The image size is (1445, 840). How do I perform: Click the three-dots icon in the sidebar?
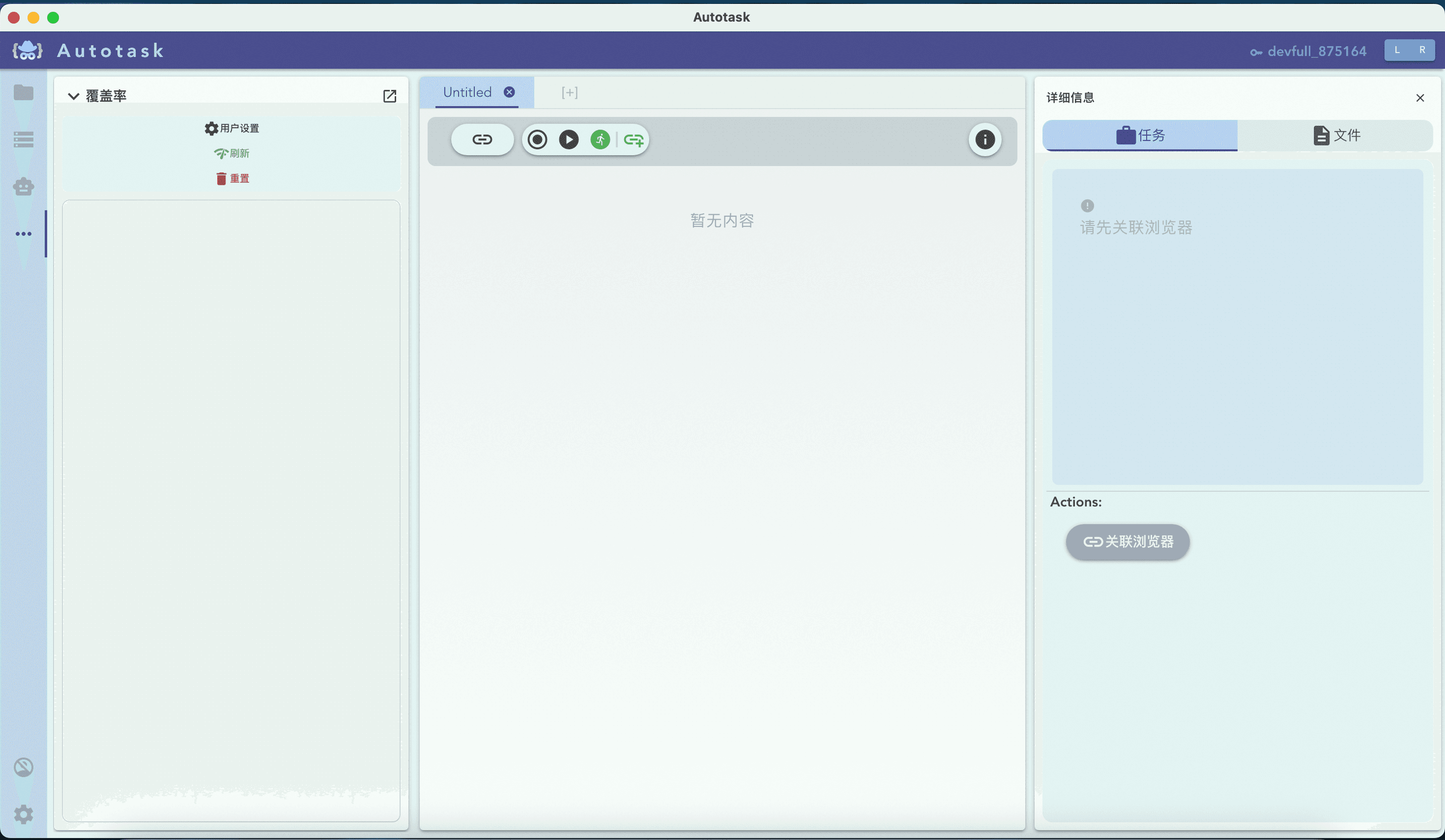pyautogui.click(x=24, y=234)
